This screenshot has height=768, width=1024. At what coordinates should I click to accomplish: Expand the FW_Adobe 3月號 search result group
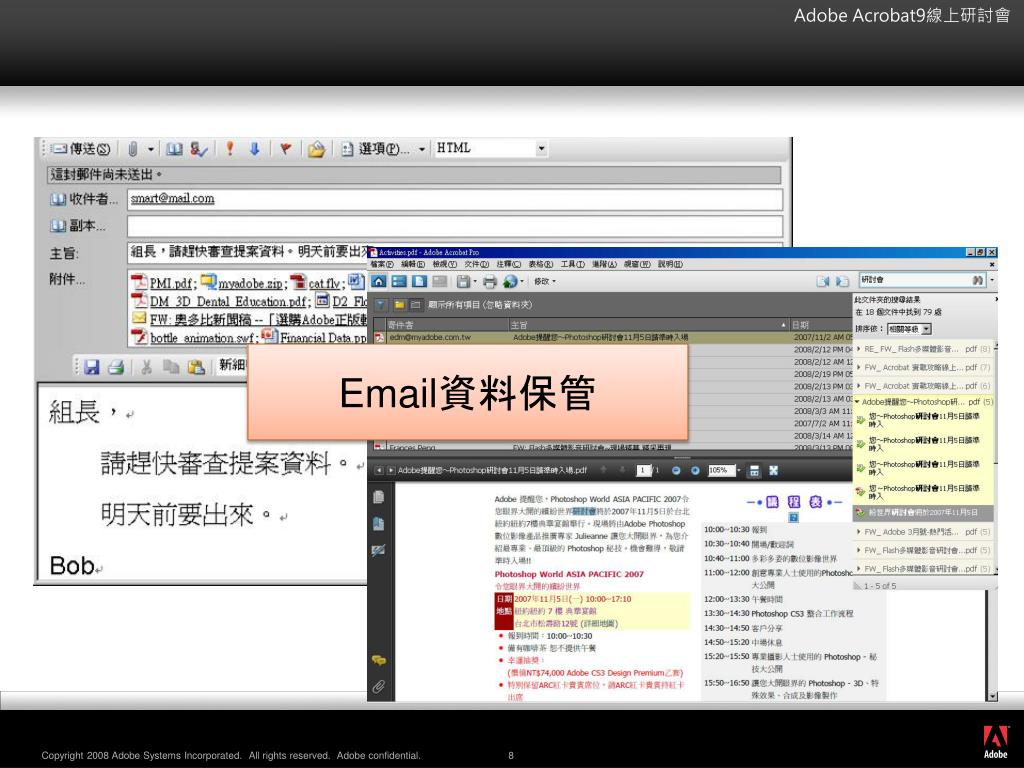click(x=859, y=532)
